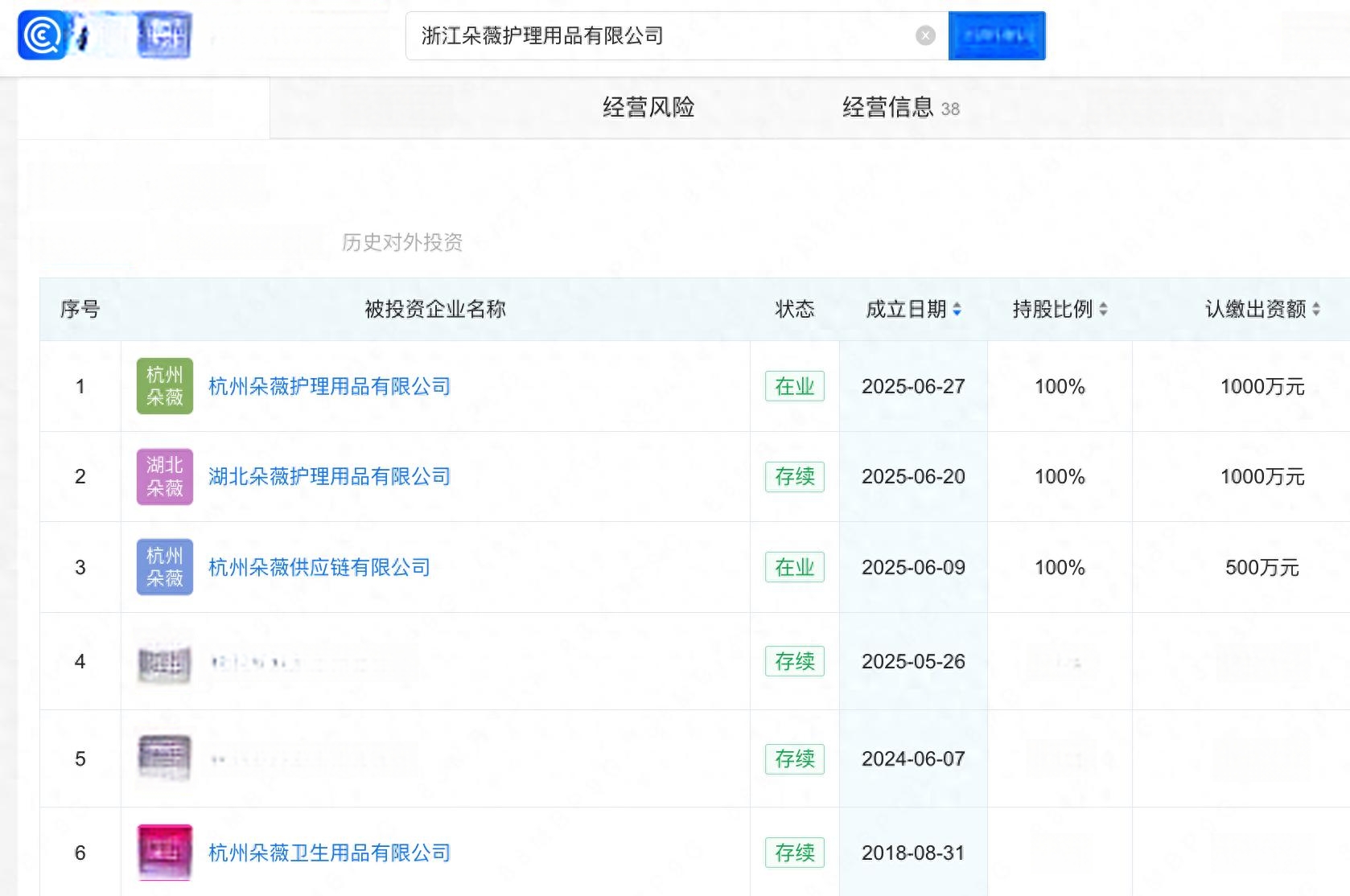Click the blue 杭州朵薇 logo in row 3
The width and height of the screenshot is (1350, 896).
[165, 567]
